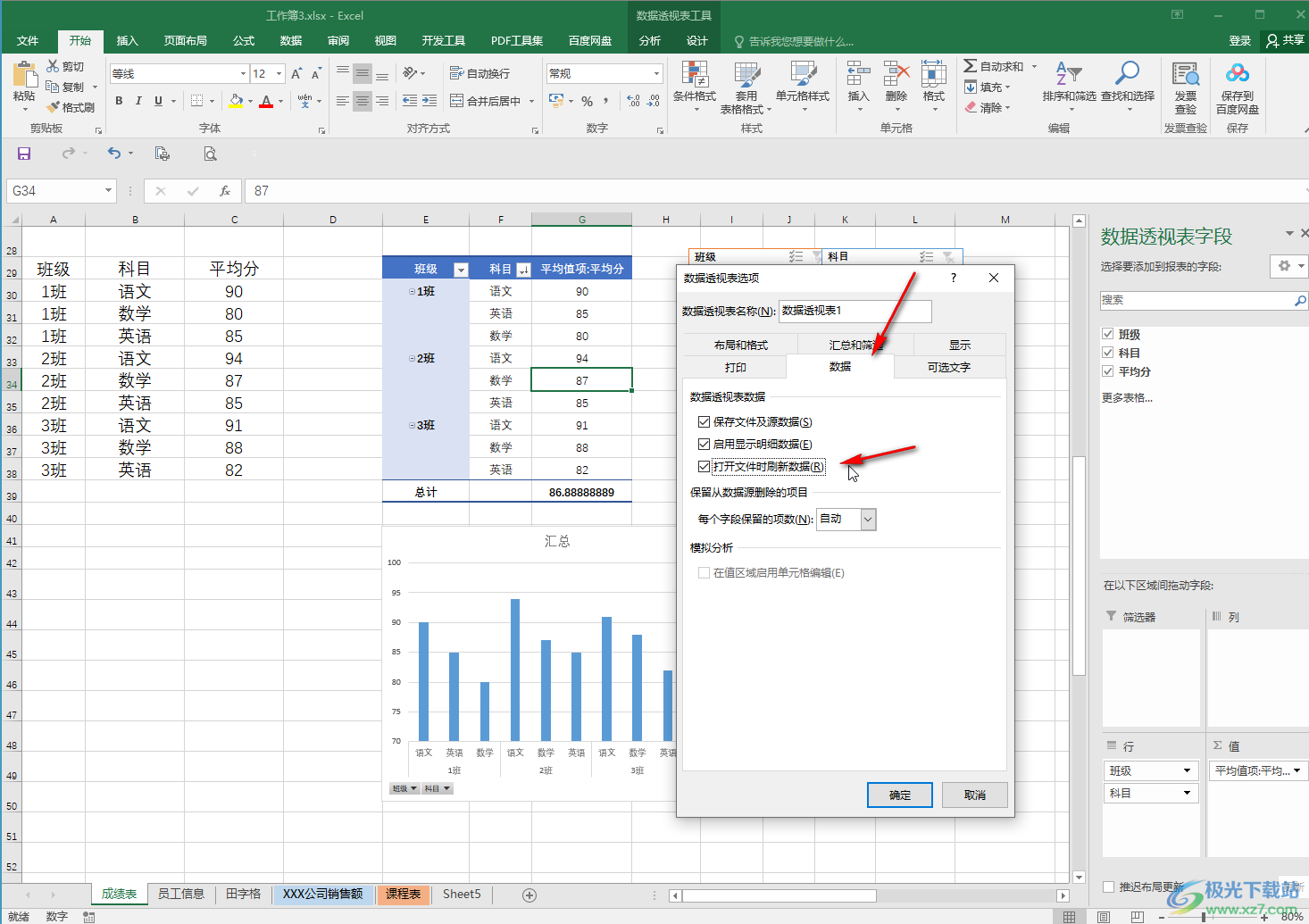1309x924 pixels.
Task: Click 登录 sign-in button
Action: point(1239,41)
